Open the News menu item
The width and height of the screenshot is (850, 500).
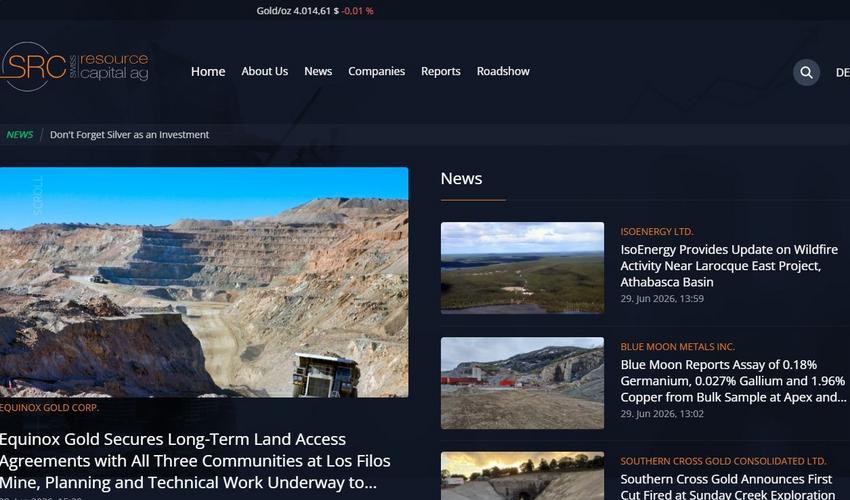(x=318, y=72)
